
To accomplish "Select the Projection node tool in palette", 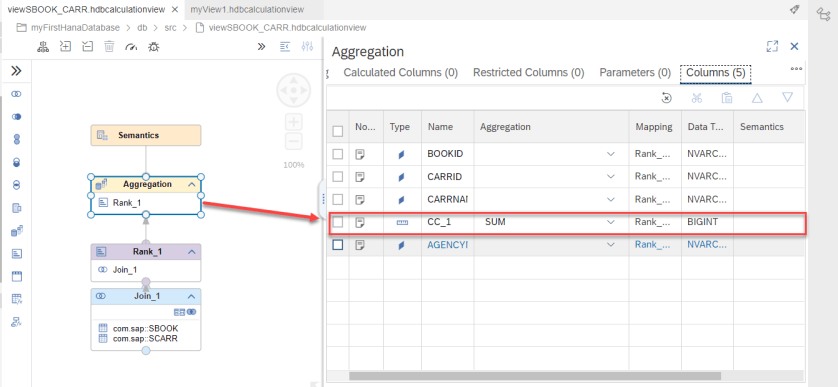I will click(x=17, y=208).
